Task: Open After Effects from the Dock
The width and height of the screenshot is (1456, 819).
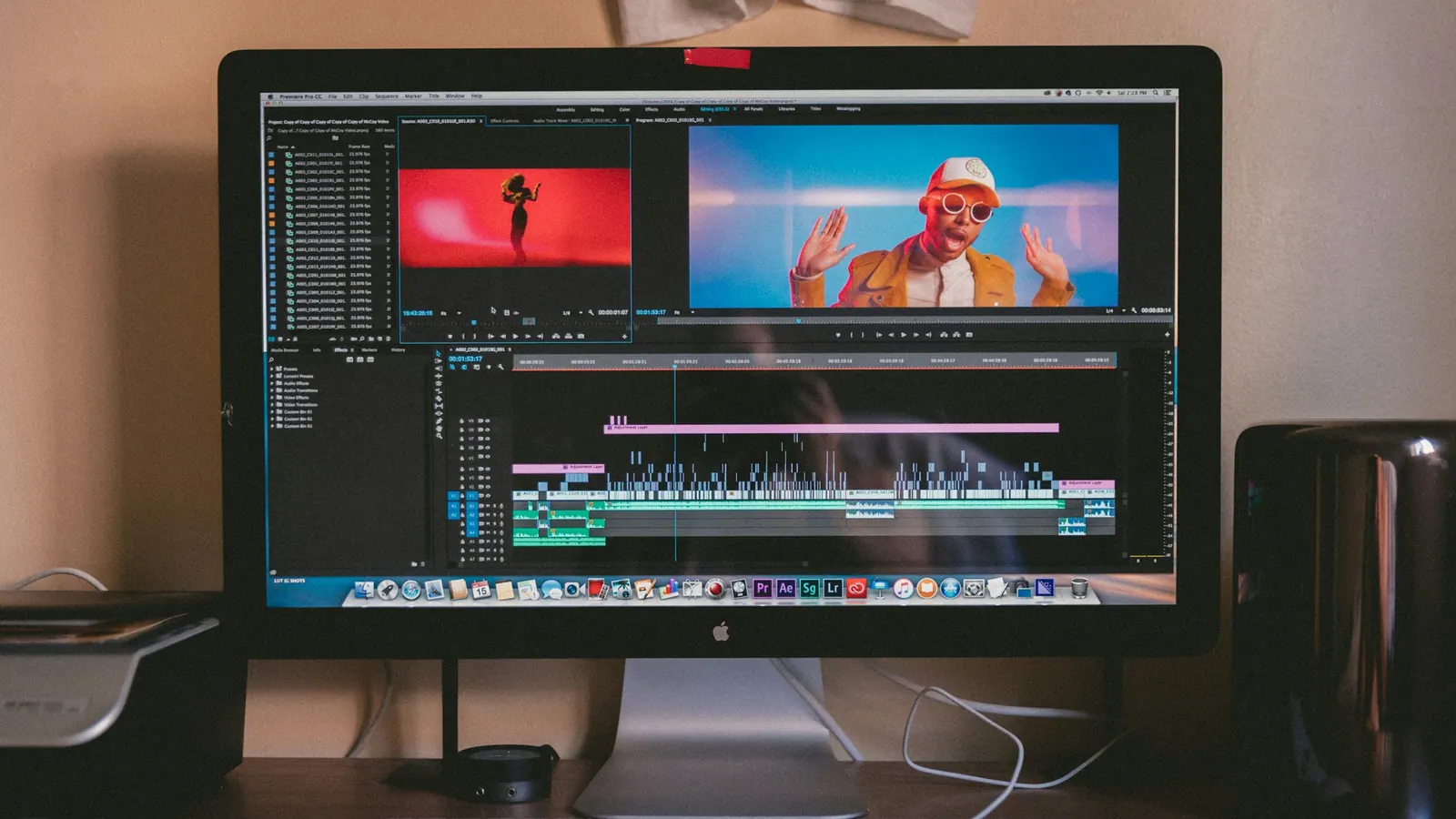Action: 786,589
